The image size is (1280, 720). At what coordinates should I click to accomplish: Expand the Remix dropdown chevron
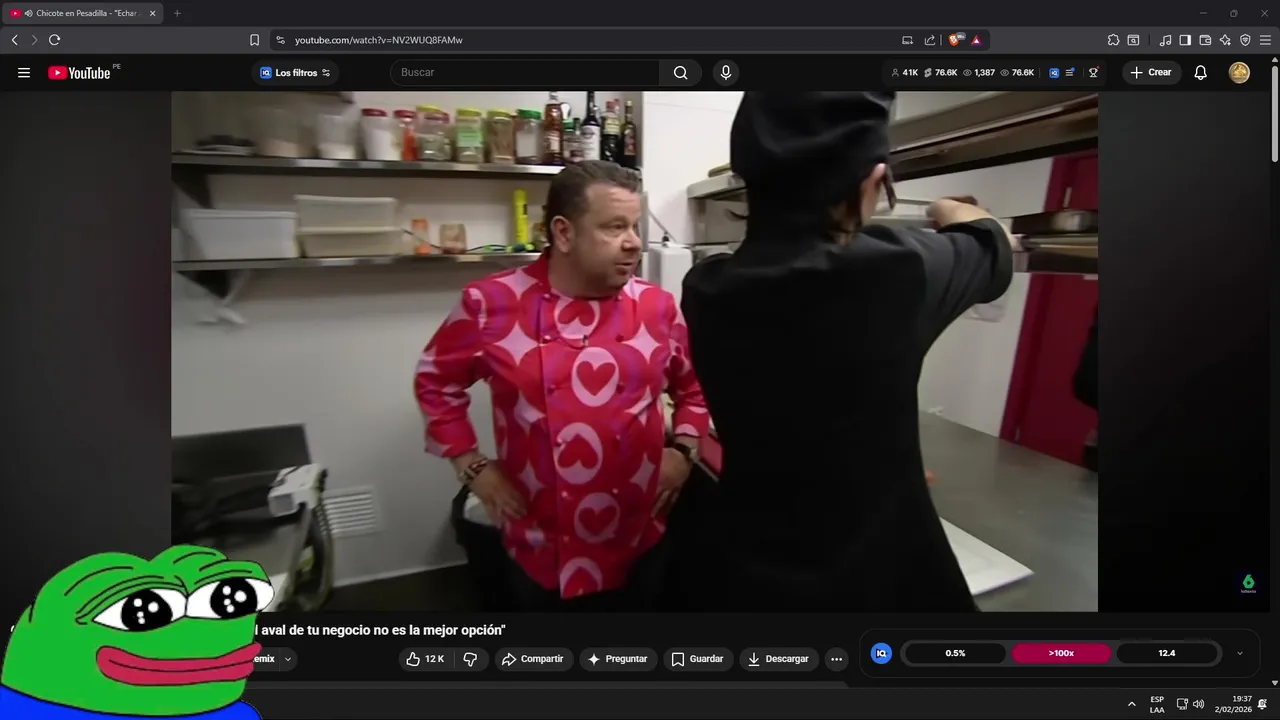(288, 659)
